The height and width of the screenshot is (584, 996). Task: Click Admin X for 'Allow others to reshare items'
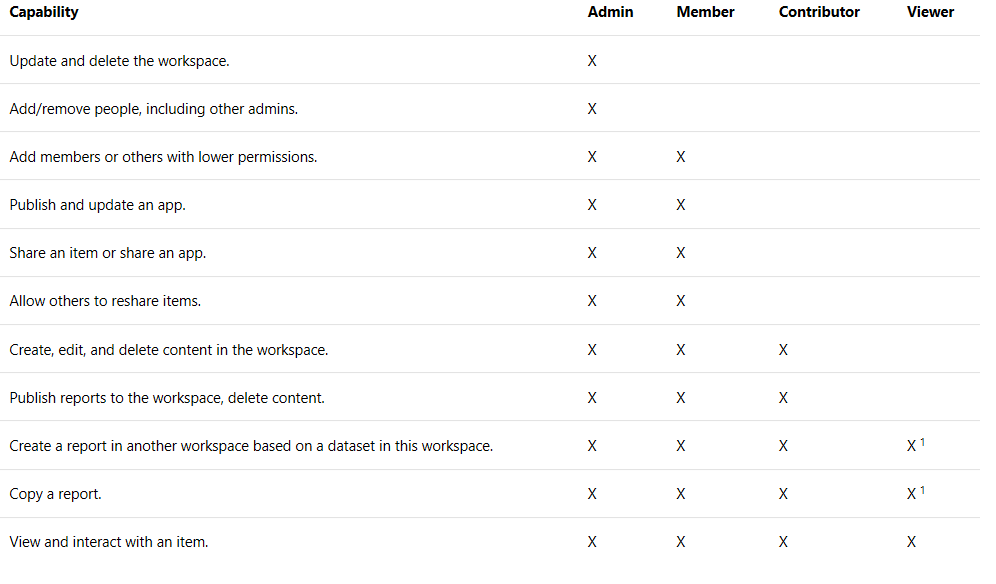click(x=592, y=301)
